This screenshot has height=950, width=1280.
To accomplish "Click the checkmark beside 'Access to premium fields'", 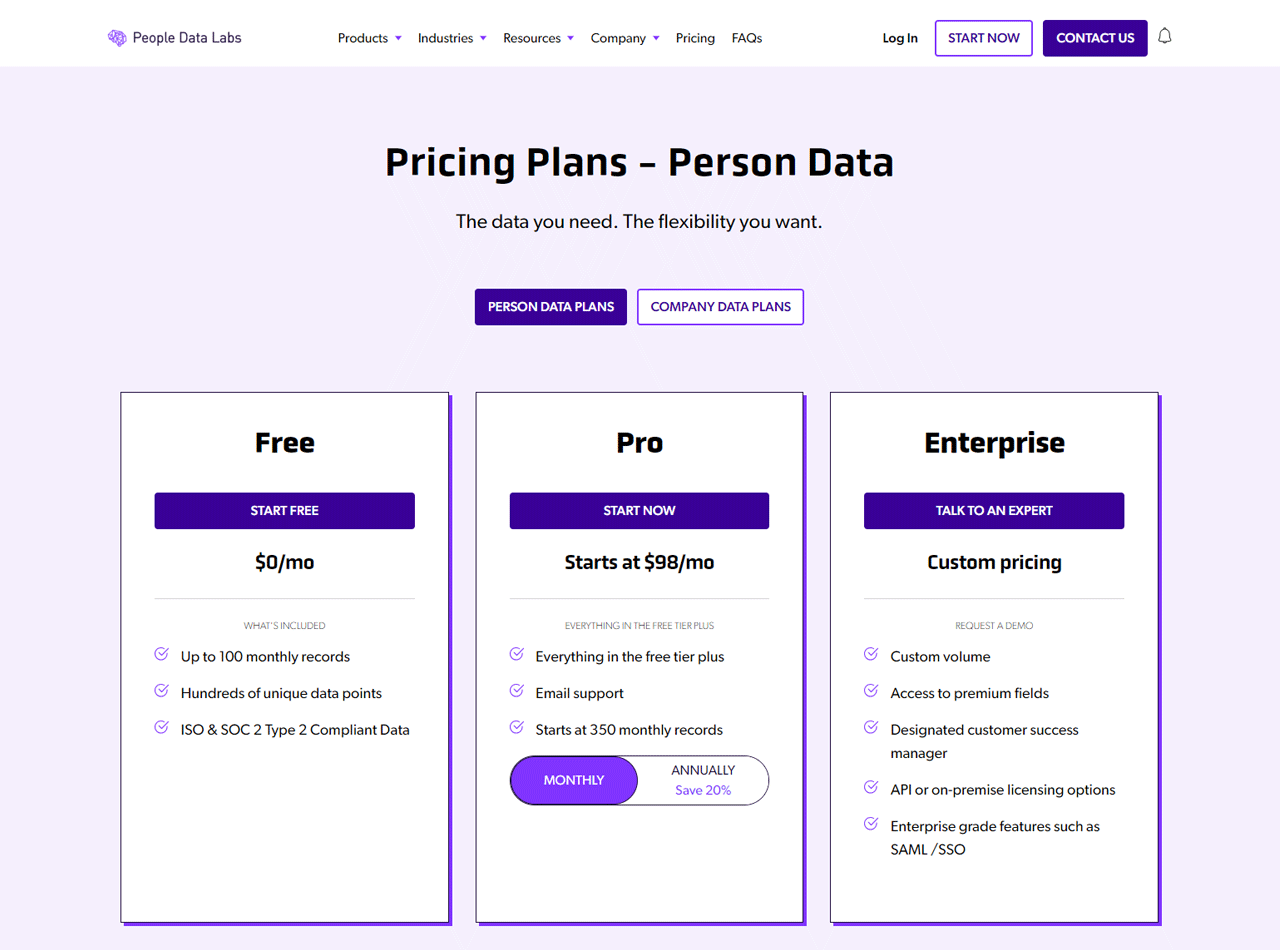I will tap(870, 690).
